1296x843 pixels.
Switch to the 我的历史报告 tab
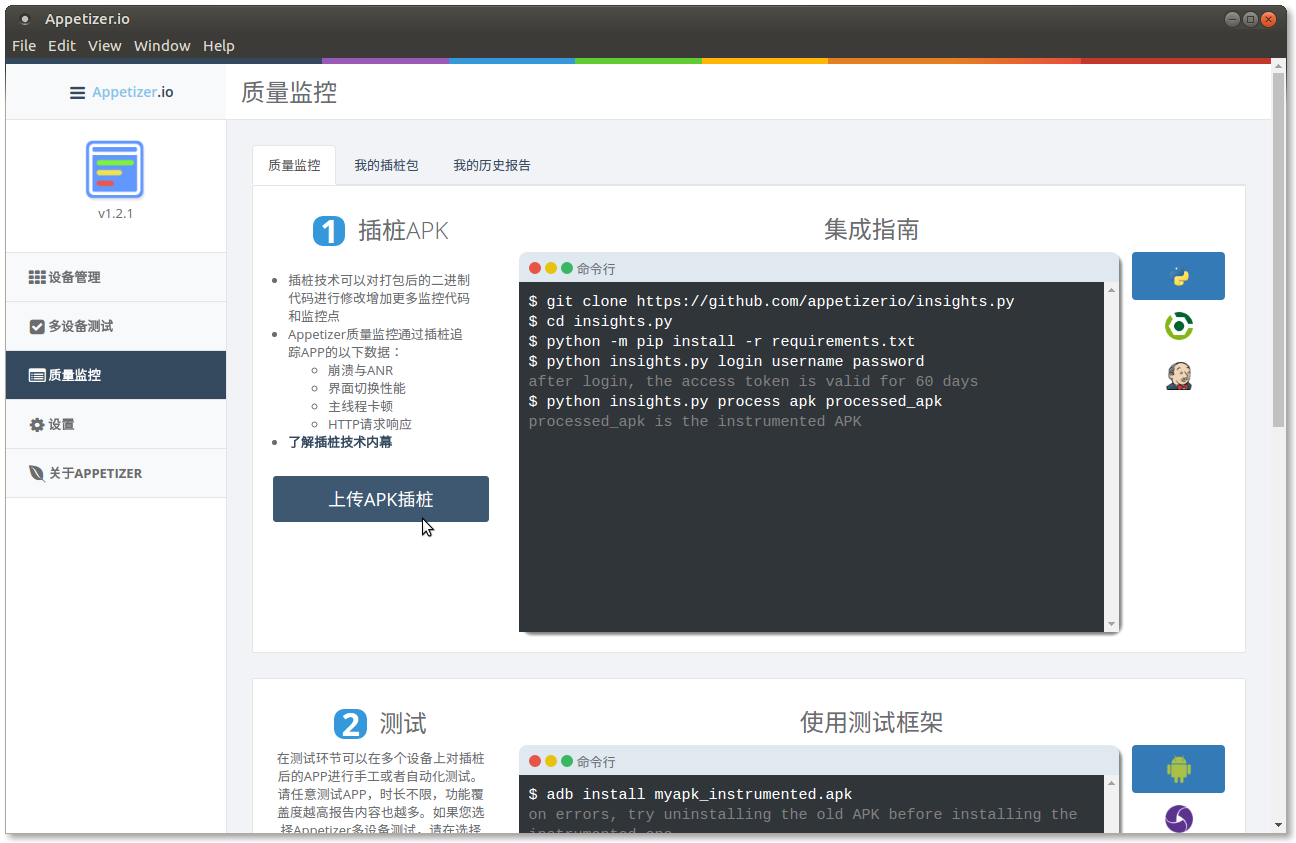click(492, 165)
